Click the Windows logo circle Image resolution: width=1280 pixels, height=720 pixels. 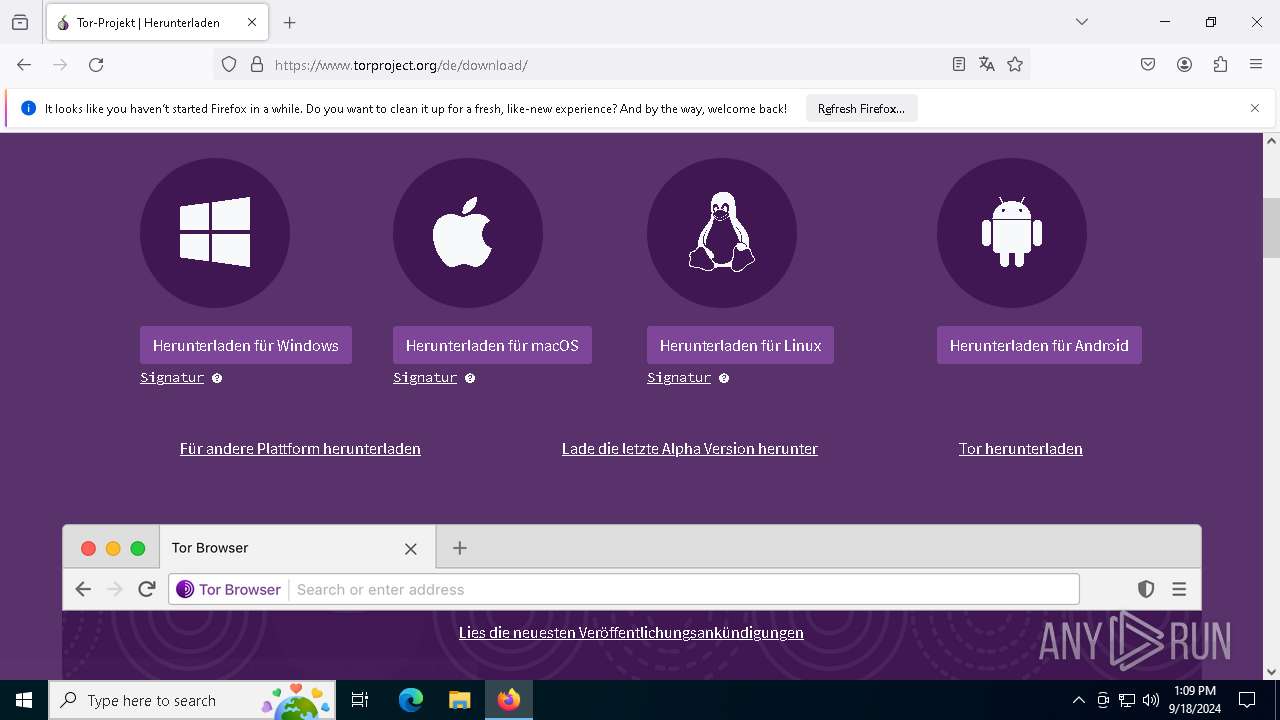215,233
